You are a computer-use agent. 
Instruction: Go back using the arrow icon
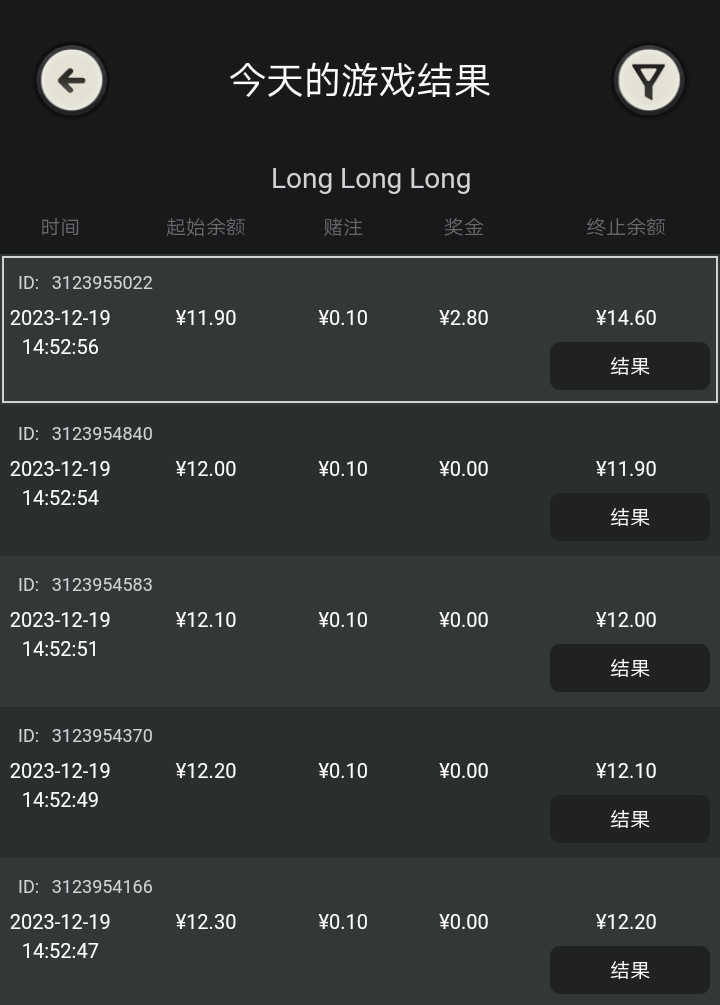click(x=71, y=81)
